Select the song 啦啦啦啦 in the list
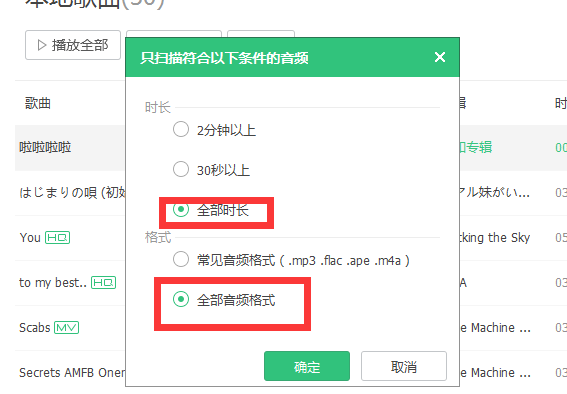The height and width of the screenshot is (394, 567). click(45, 147)
